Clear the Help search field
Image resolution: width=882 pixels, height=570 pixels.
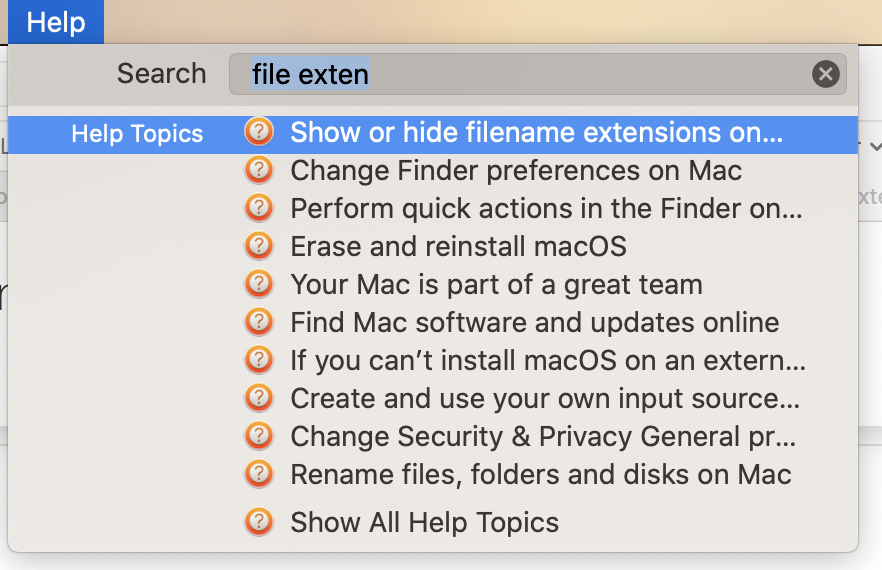(x=825, y=74)
